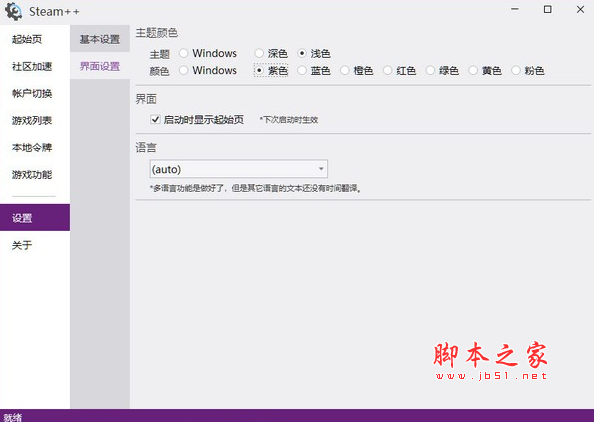594x422 pixels.
Task: Minimize the Steam++ window
Action: [x=514, y=9]
